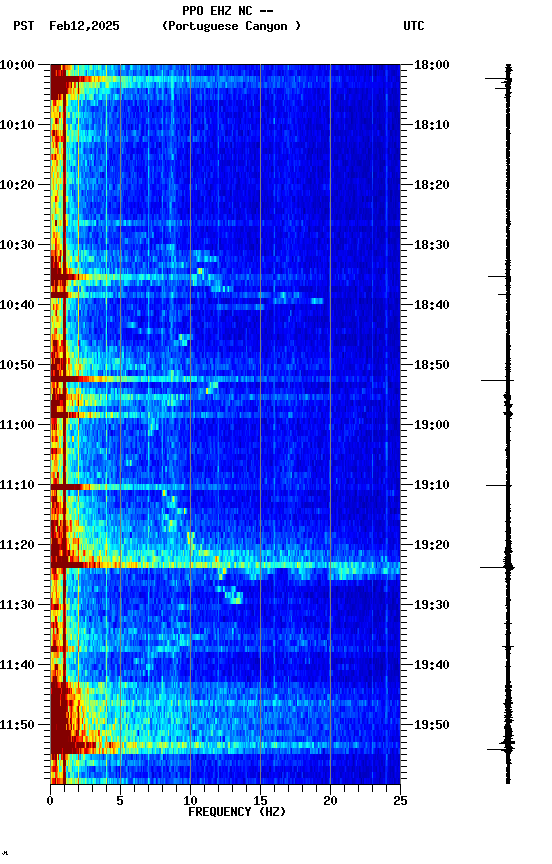The image size is (552, 864).
Task: Click the UTC time label '18:50'
Action: tap(432, 365)
